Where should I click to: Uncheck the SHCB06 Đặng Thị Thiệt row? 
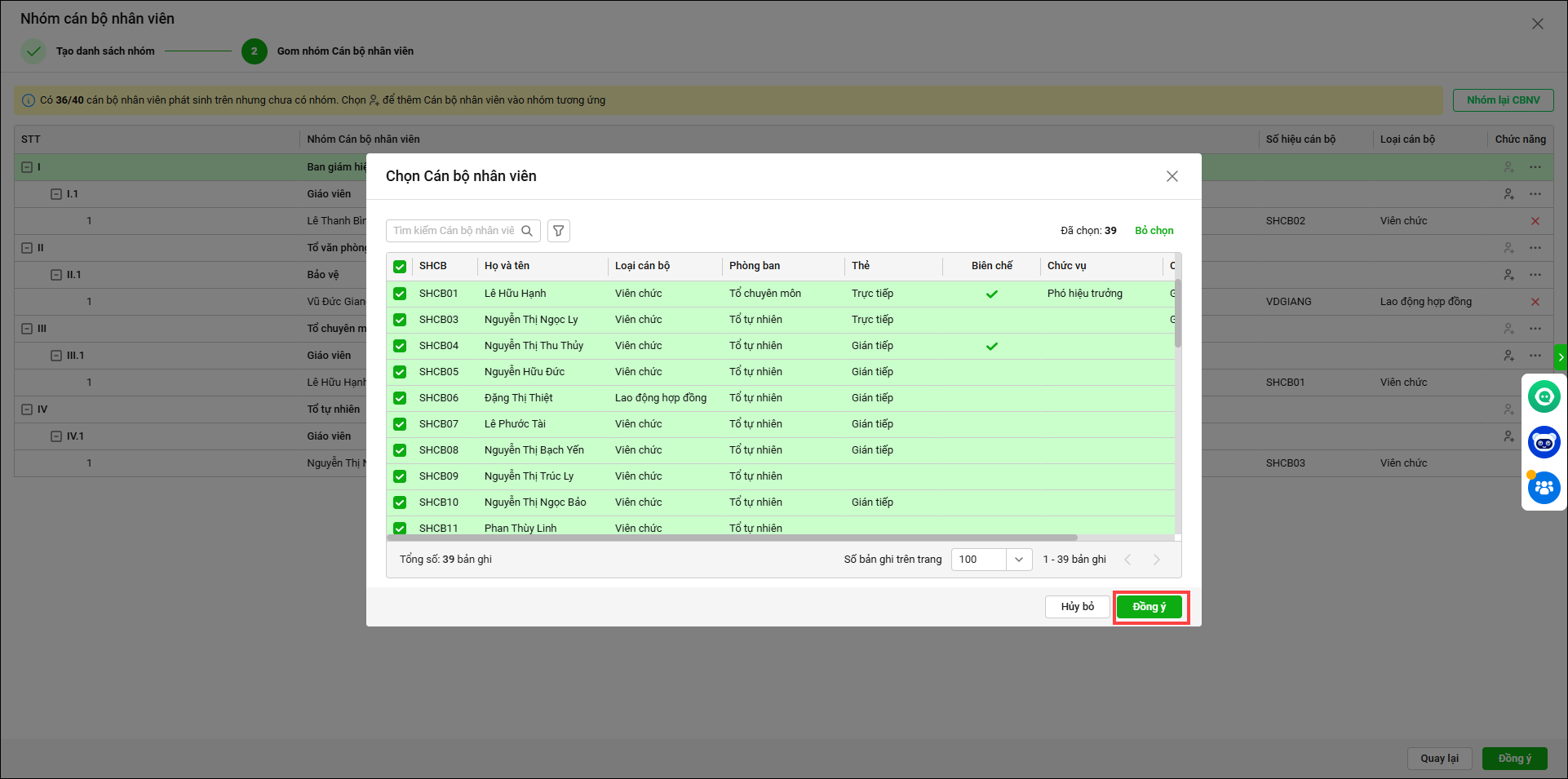(400, 398)
